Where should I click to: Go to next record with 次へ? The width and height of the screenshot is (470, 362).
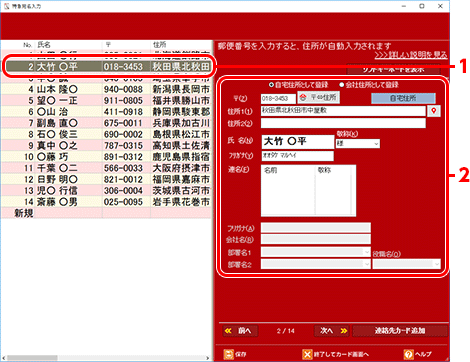(x=333, y=331)
